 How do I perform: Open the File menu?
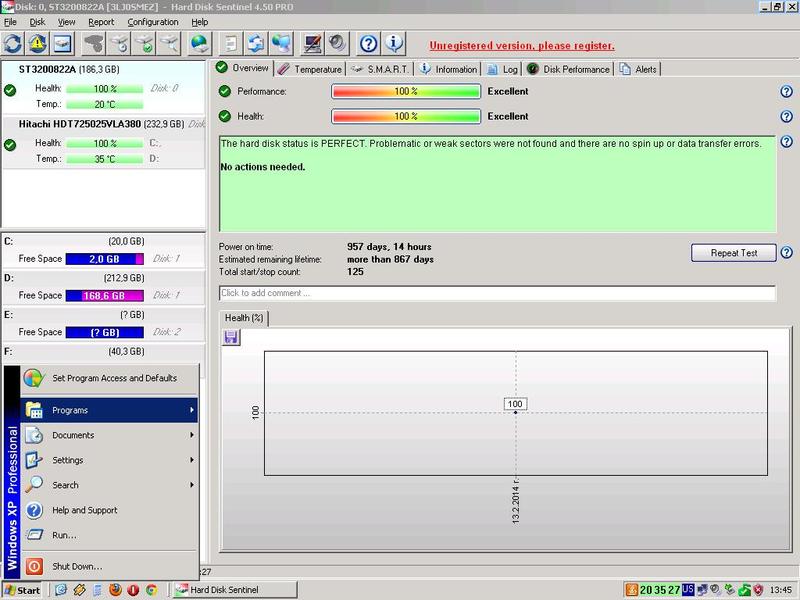pos(10,22)
